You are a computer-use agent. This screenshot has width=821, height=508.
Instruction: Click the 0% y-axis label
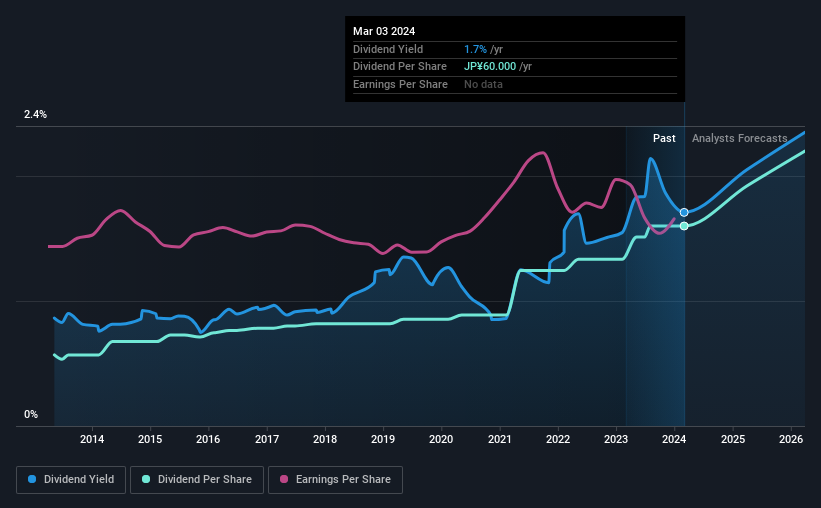point(31,414)
